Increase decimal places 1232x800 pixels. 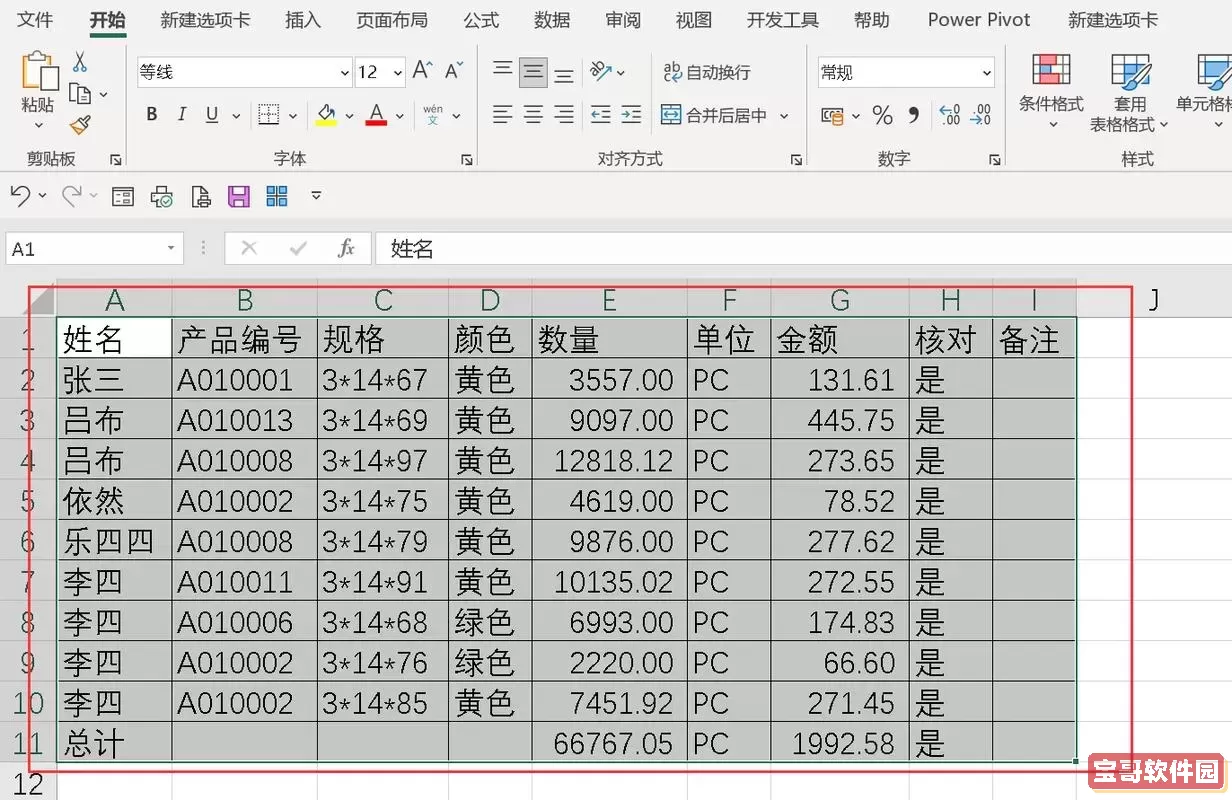coord(950,116)
